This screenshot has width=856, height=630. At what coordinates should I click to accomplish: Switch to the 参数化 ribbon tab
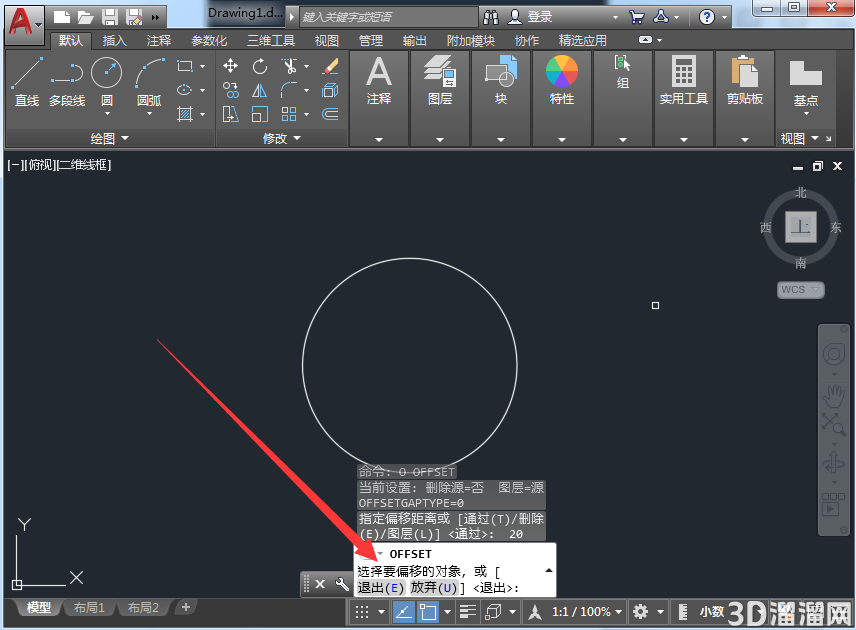coord(209,41)
